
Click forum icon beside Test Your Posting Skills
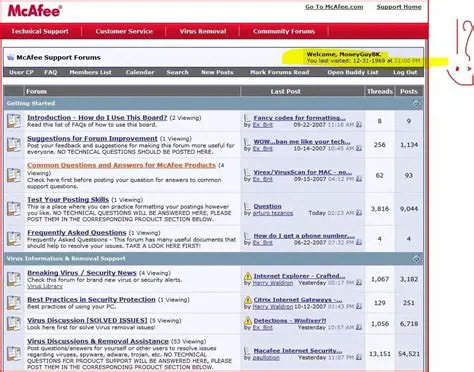coord(14,209)
